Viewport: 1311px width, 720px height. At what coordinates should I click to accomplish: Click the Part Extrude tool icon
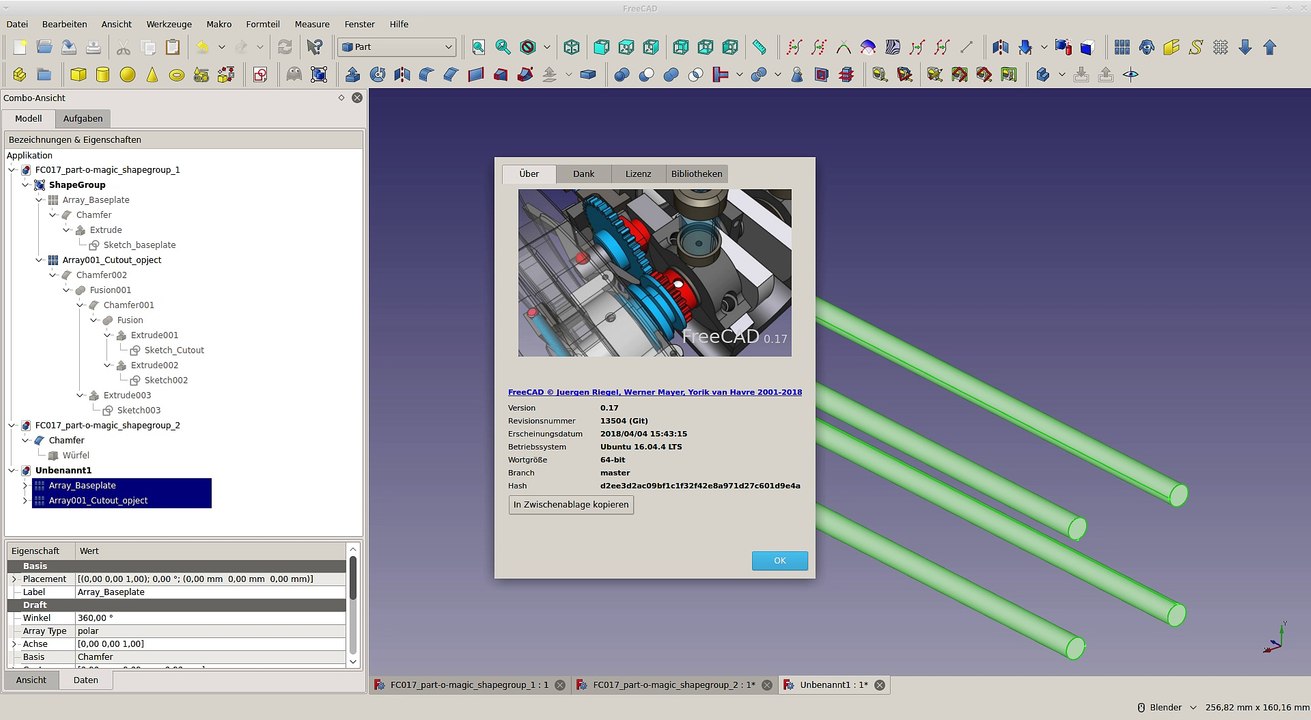click(x=353, y=74)
